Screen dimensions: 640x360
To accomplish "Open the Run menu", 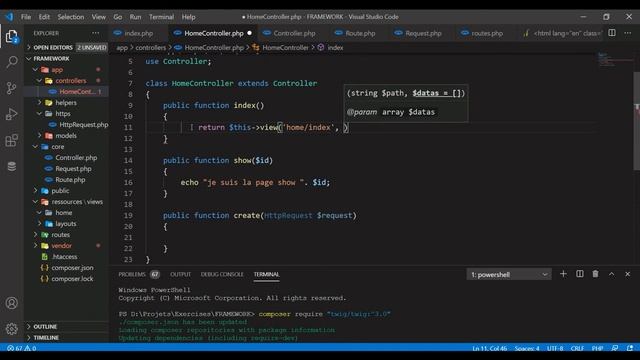I will (135, 17).
